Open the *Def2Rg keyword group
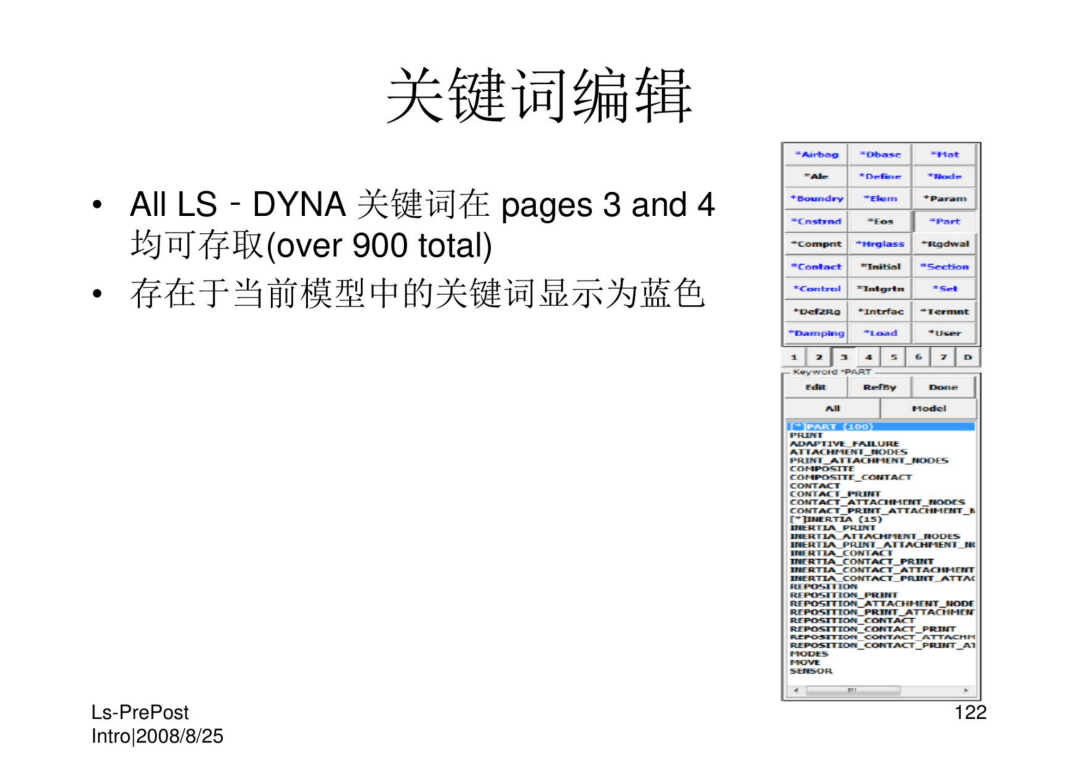 816,311
